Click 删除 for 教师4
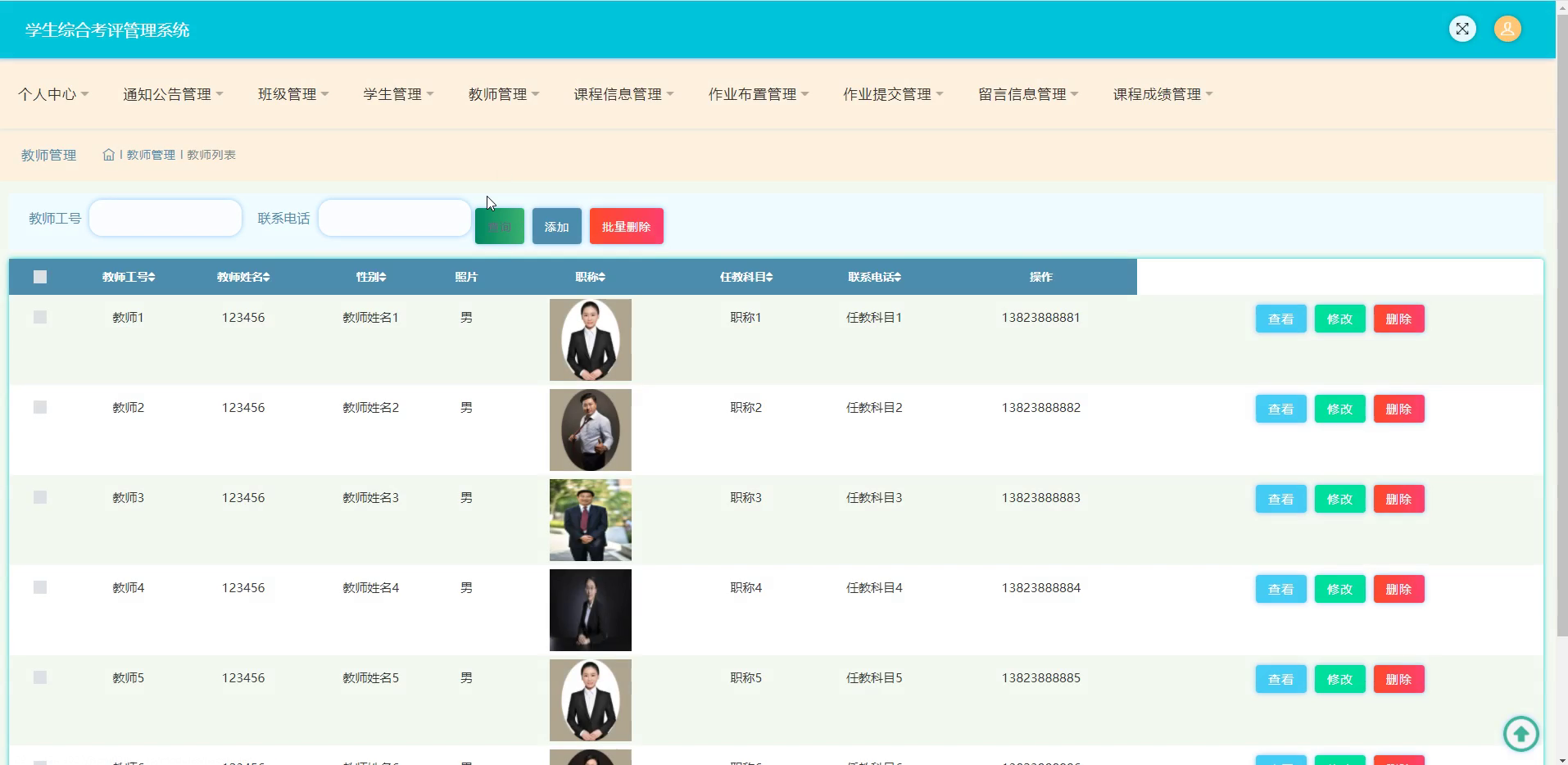This screenshot has width=1568, height=765. 1399,589
